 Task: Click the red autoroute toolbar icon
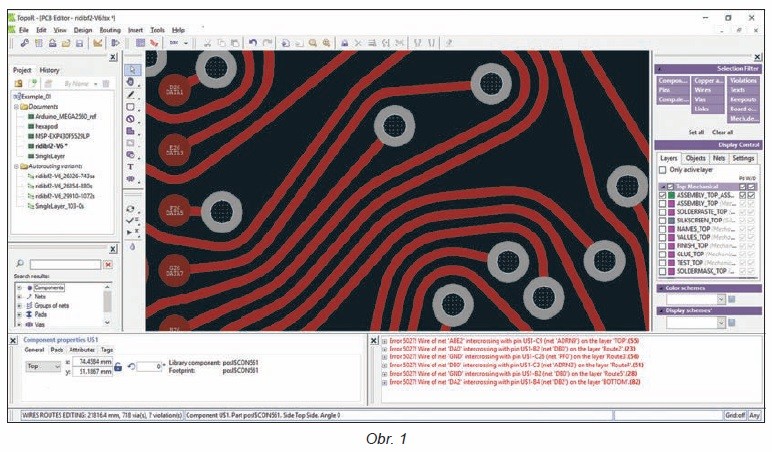tap(154, 43)
